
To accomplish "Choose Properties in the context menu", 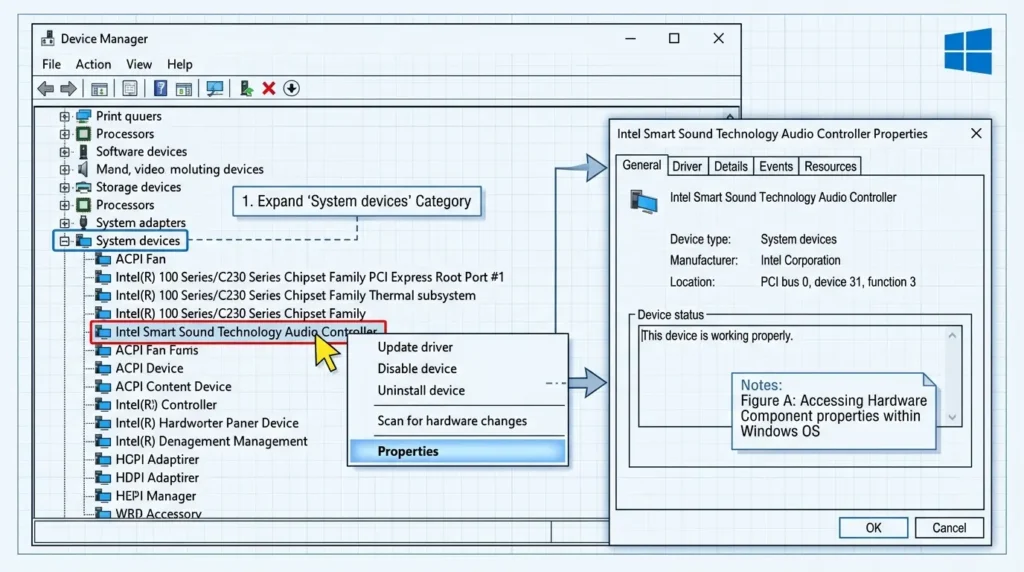I will coord(457,451).
